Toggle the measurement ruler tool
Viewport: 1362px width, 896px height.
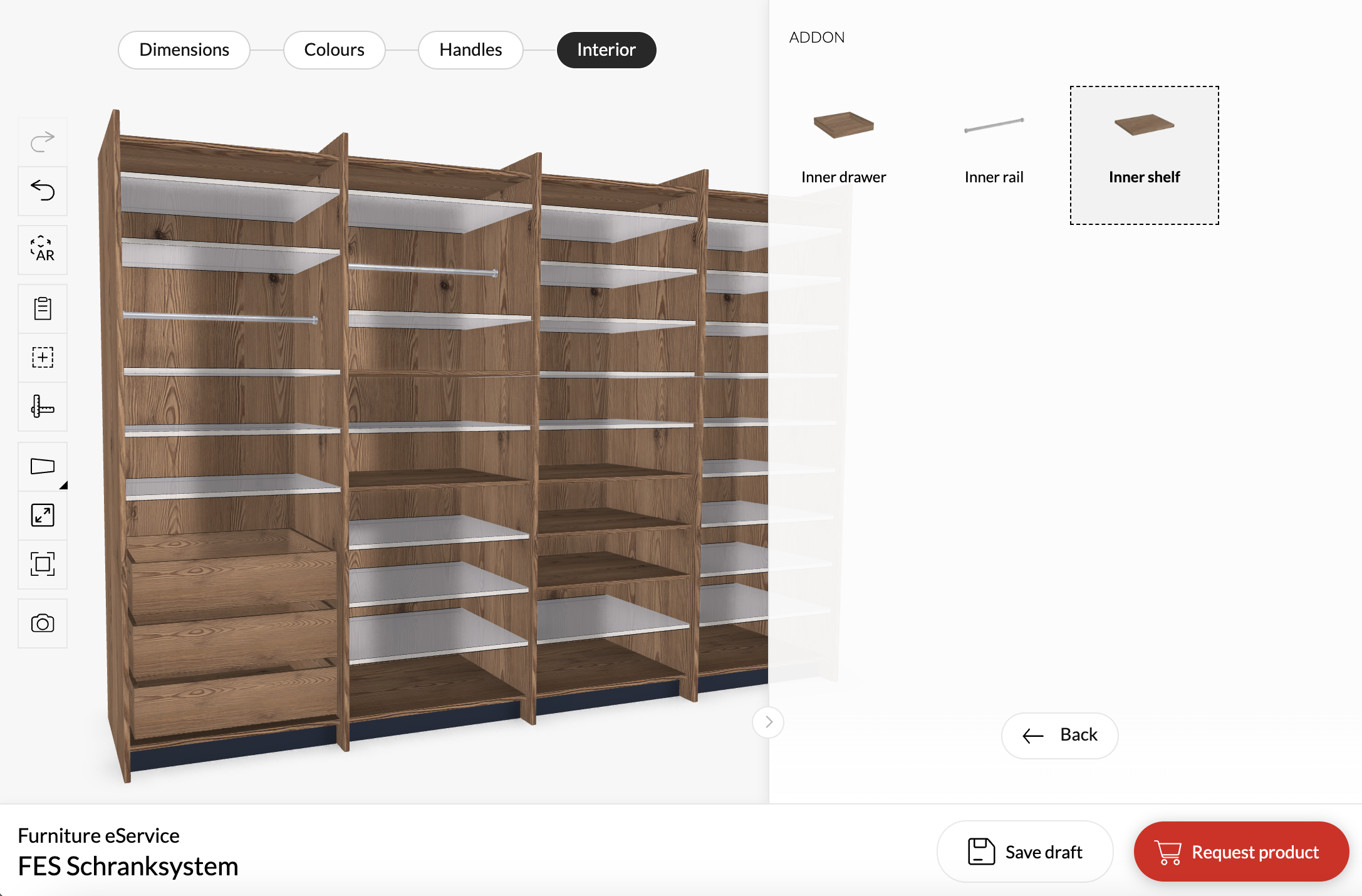[x=43, y=407]
